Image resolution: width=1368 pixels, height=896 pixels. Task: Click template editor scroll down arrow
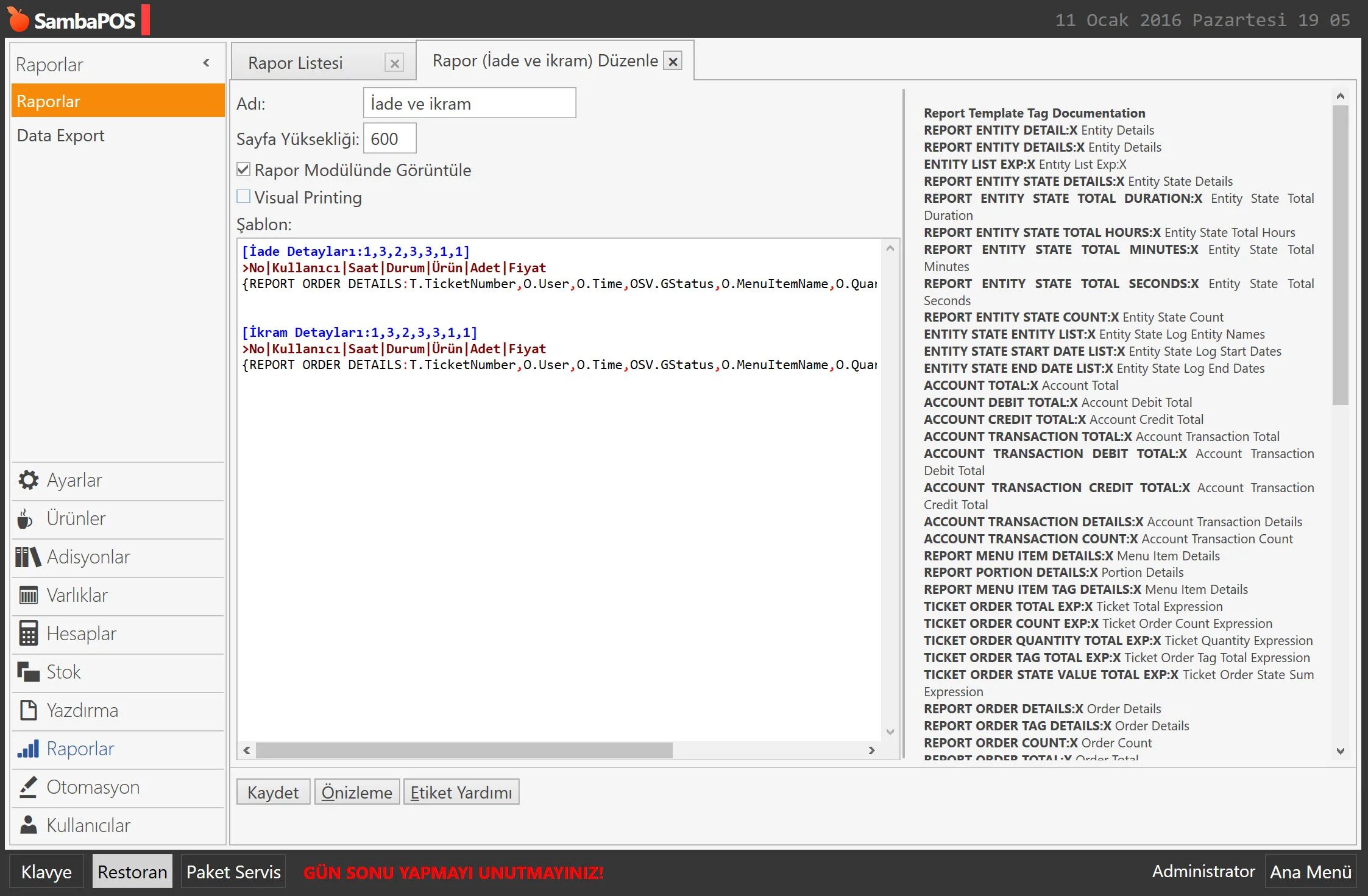(890, 732)
